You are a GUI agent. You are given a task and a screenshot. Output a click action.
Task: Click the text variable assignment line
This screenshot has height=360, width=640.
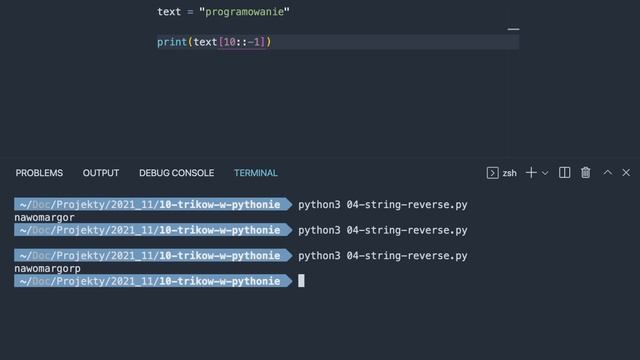[x=223, y=12]
